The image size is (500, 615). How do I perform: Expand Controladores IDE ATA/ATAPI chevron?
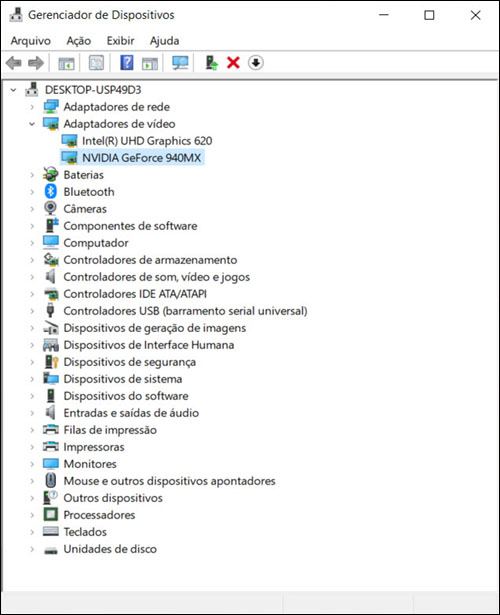pos(32,294)
